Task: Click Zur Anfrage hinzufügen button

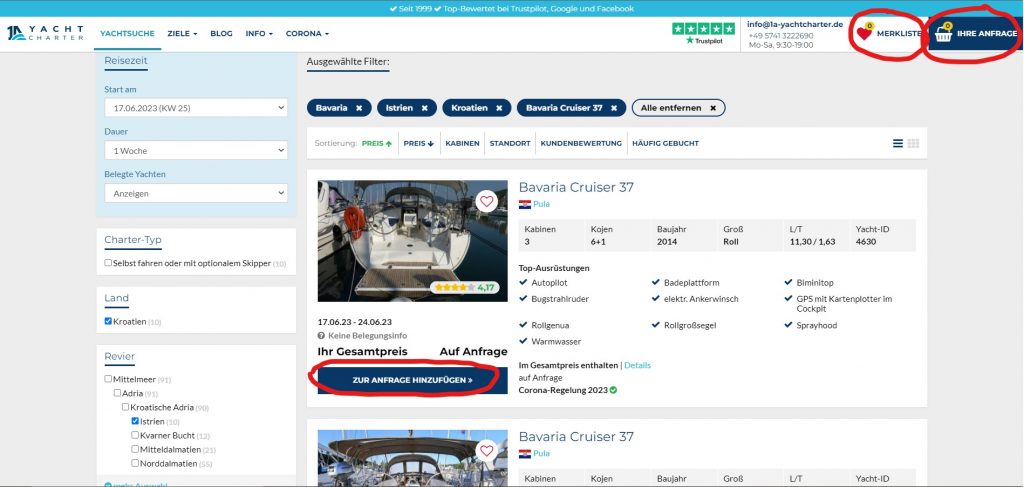Action: (411, 380)
